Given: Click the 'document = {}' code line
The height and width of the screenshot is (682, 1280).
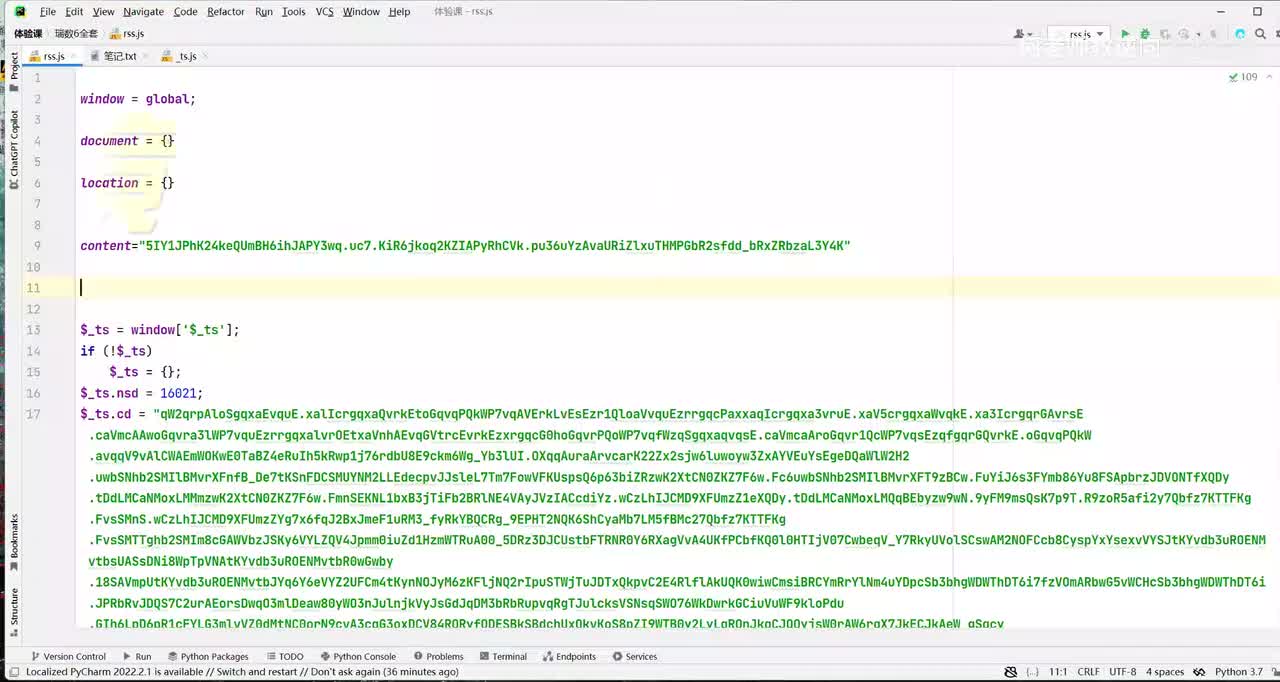Looking at the screenshot, I should click(x=127, y=141).
